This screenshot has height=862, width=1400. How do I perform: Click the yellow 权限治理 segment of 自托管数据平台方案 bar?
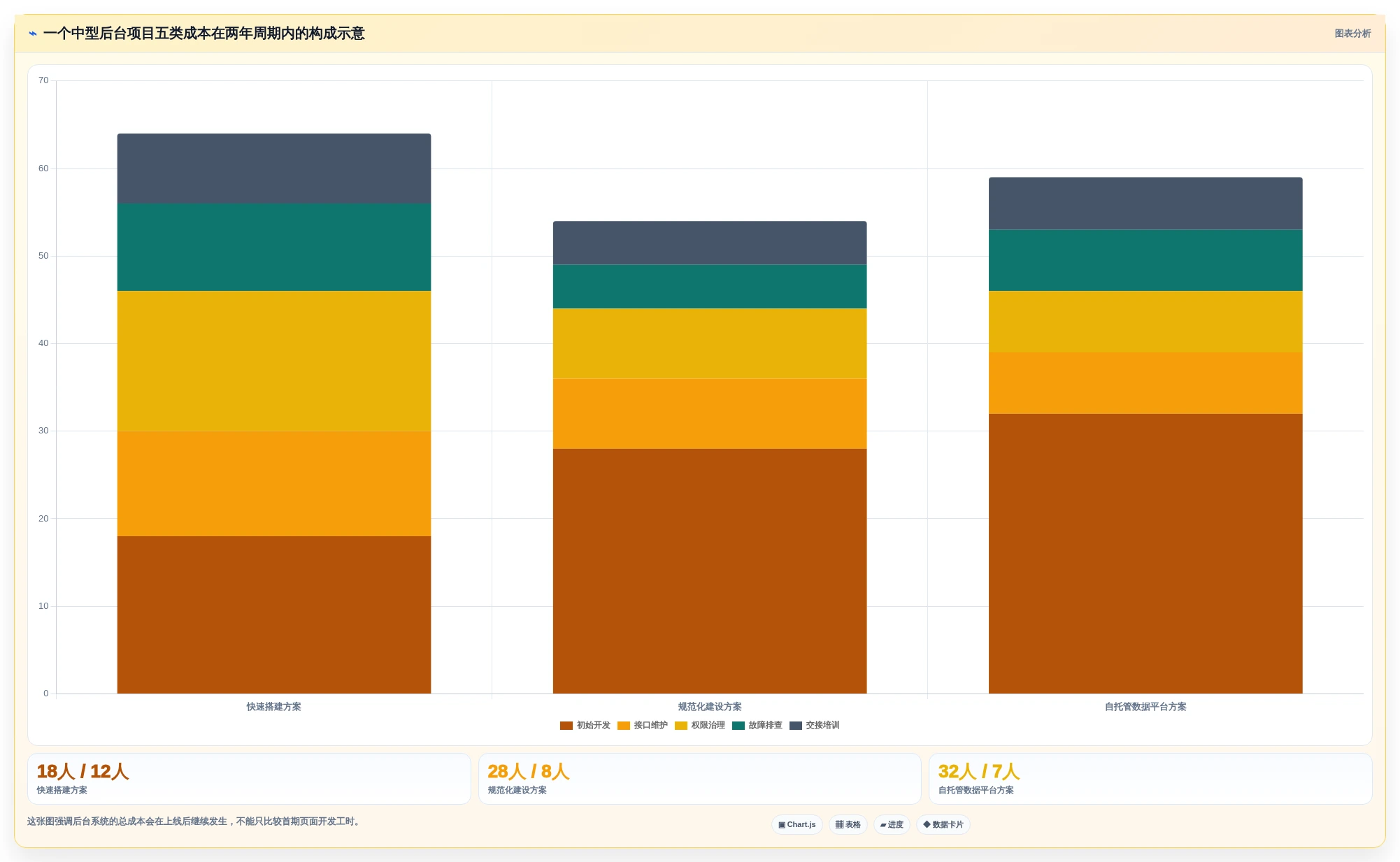click(1145, 322)
